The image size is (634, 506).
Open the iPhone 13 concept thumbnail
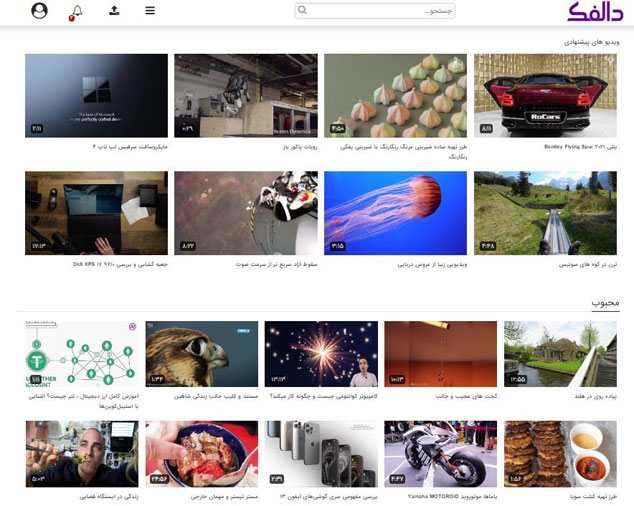[x=321, y=454]
